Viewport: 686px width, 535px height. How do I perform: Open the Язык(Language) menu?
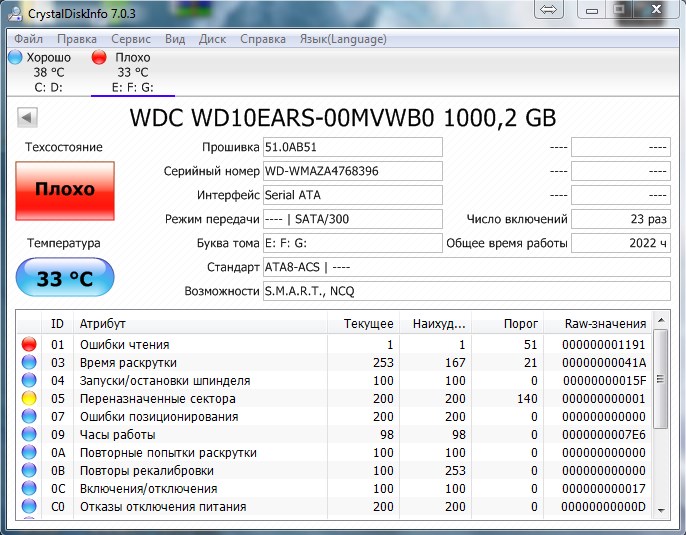(343, 39)
